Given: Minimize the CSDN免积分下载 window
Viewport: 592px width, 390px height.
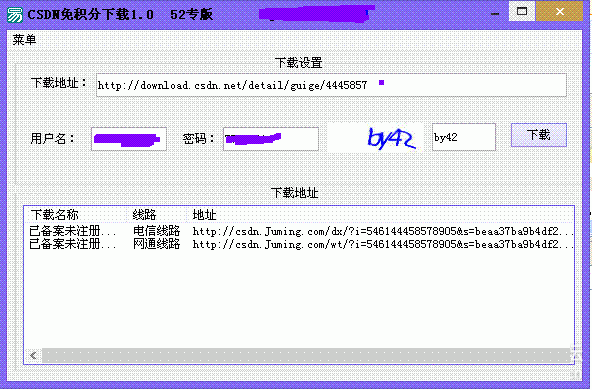Looking at the screenshot, I should pyautogui.click(x=495, y=14).
